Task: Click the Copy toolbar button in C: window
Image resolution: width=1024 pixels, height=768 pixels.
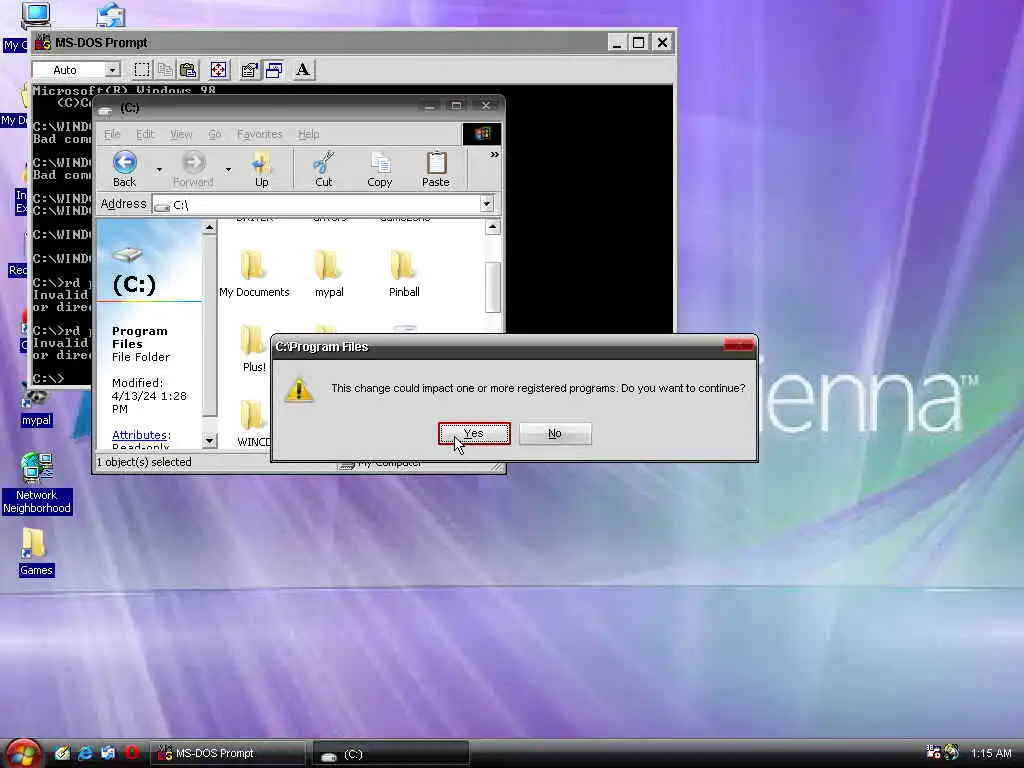Action: coord(379,169)
